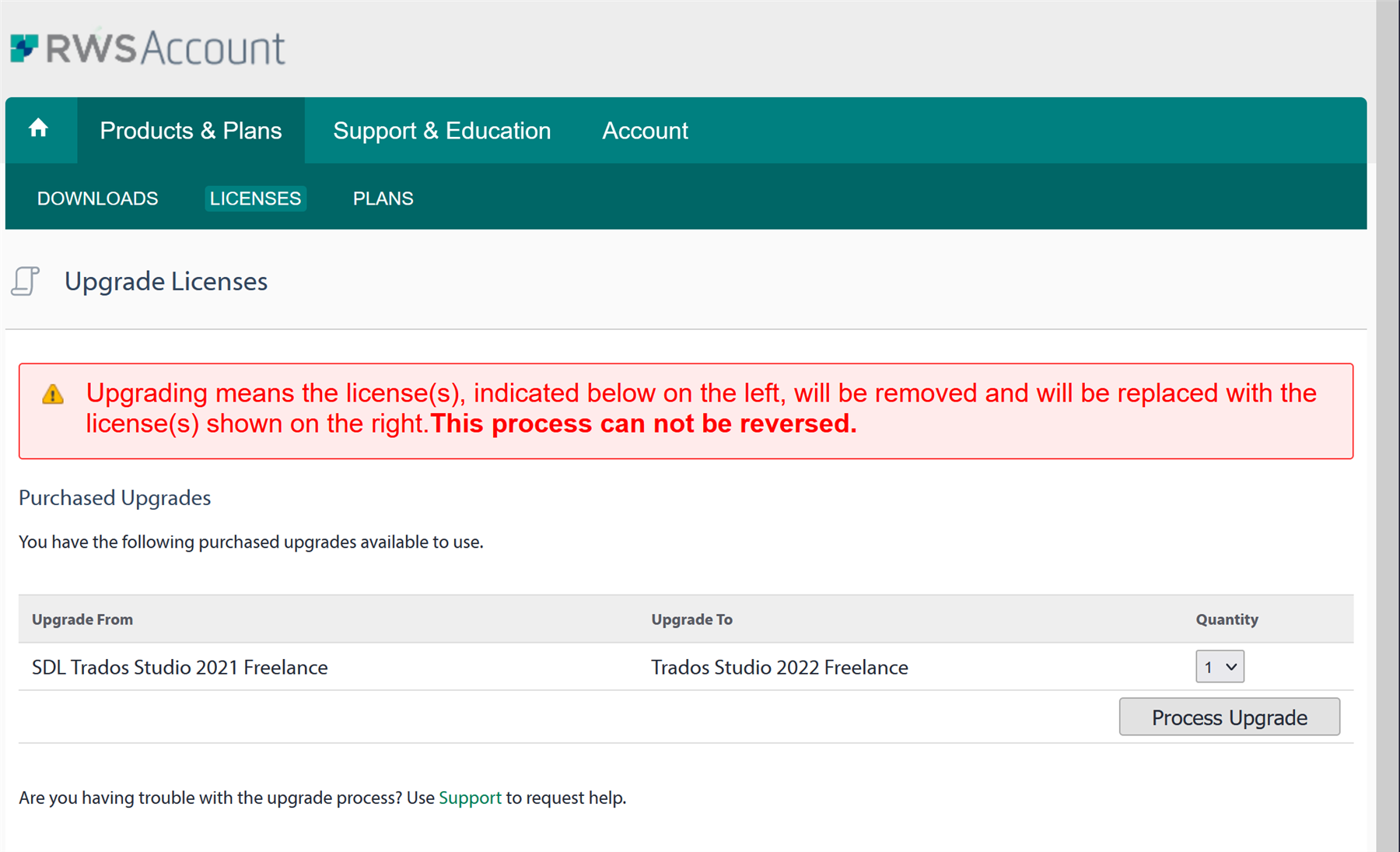Select the active LICENSES tab
This screenshot has width=1400, height=852.
(x=255, y=198)
